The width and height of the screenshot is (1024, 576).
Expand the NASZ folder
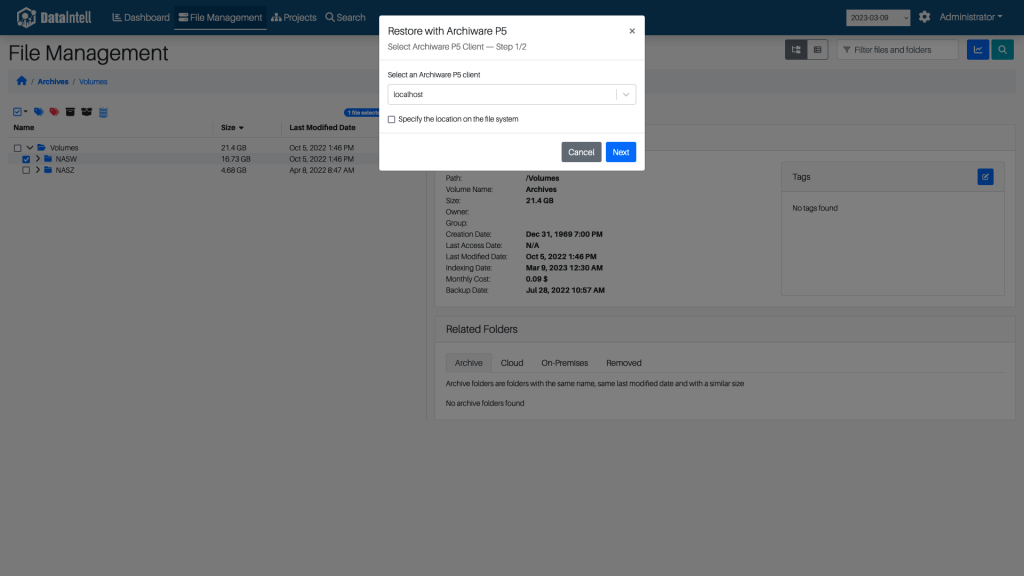click(38, 170)
